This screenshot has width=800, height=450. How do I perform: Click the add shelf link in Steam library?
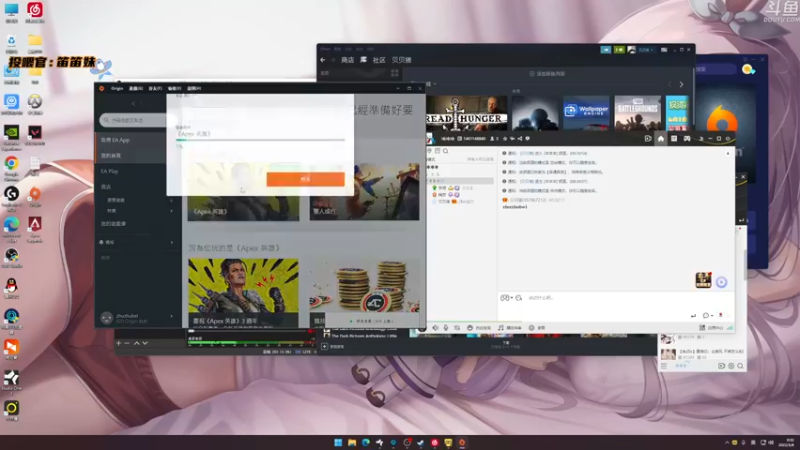click(x=547, y=73)
